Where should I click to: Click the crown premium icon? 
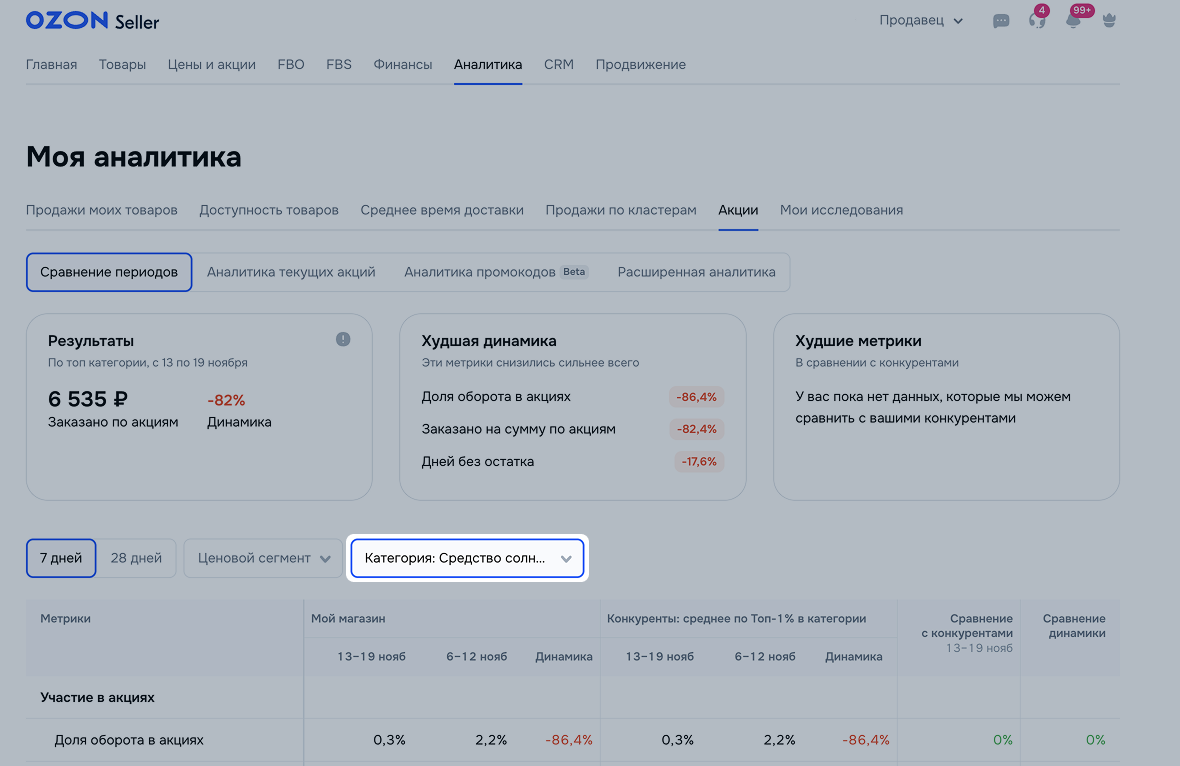coord(1109,21)
